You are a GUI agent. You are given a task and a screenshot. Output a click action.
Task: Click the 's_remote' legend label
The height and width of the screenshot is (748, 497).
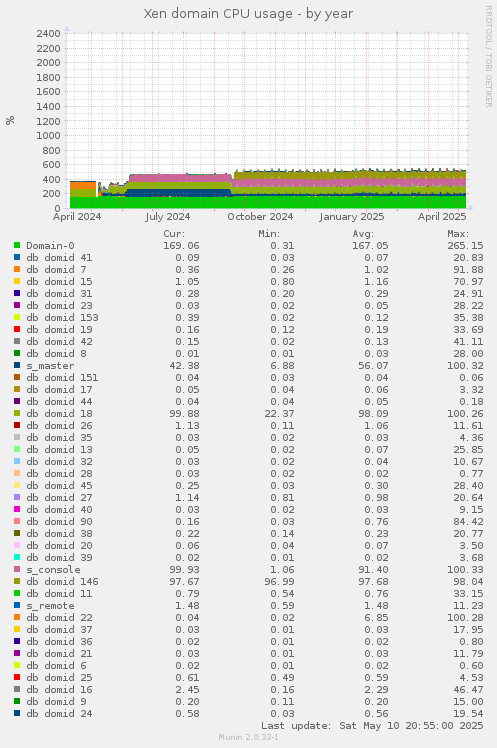pos(50,606)
